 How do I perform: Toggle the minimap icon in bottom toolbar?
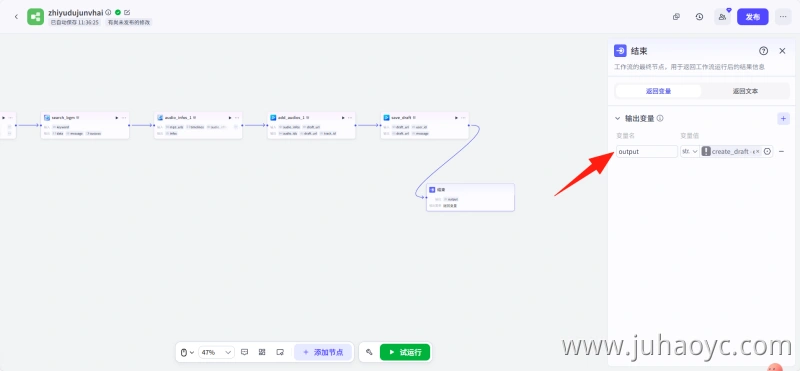click(280, 352)
